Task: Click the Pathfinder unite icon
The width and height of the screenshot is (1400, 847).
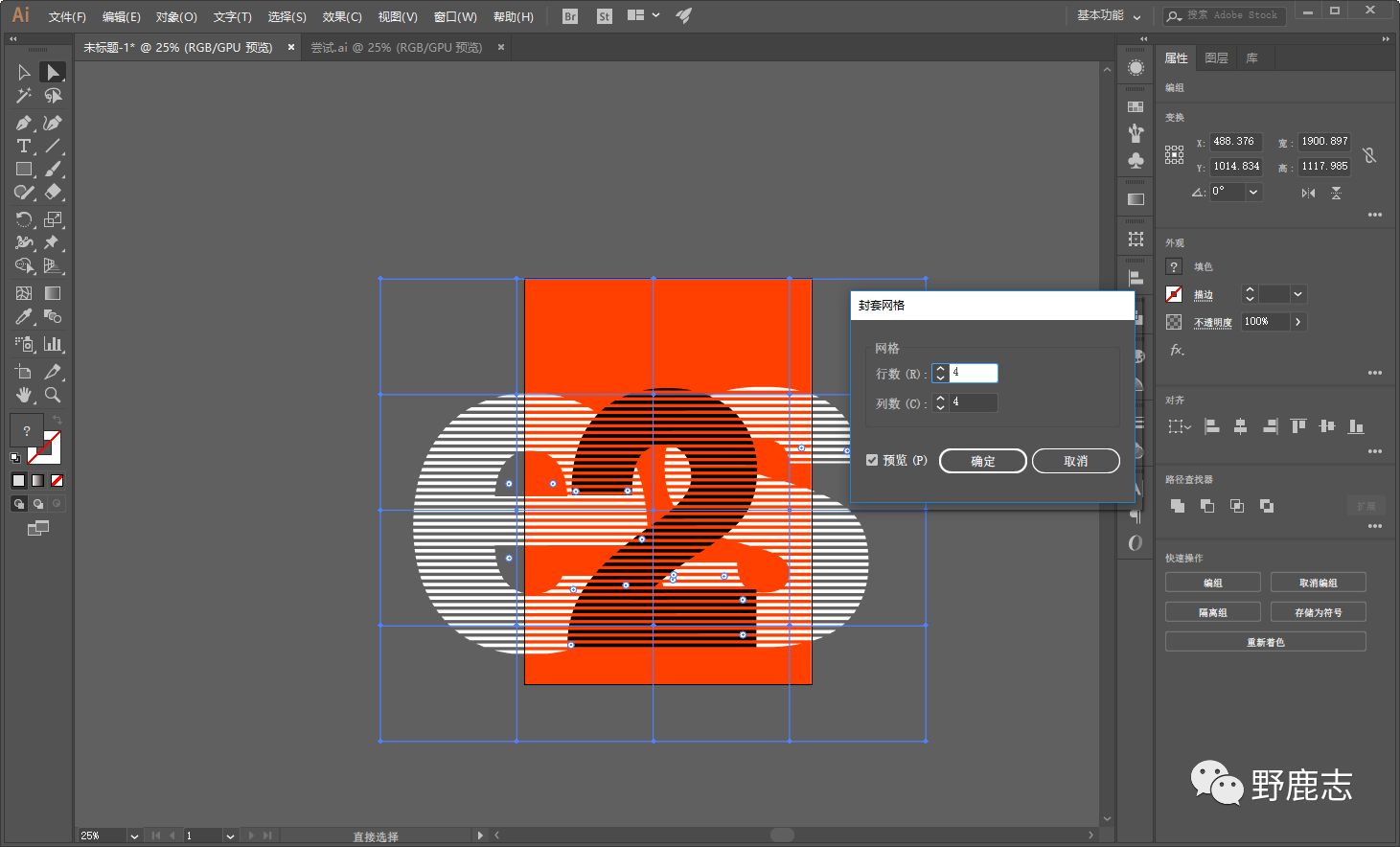Action: click(x=1178, y=506)
